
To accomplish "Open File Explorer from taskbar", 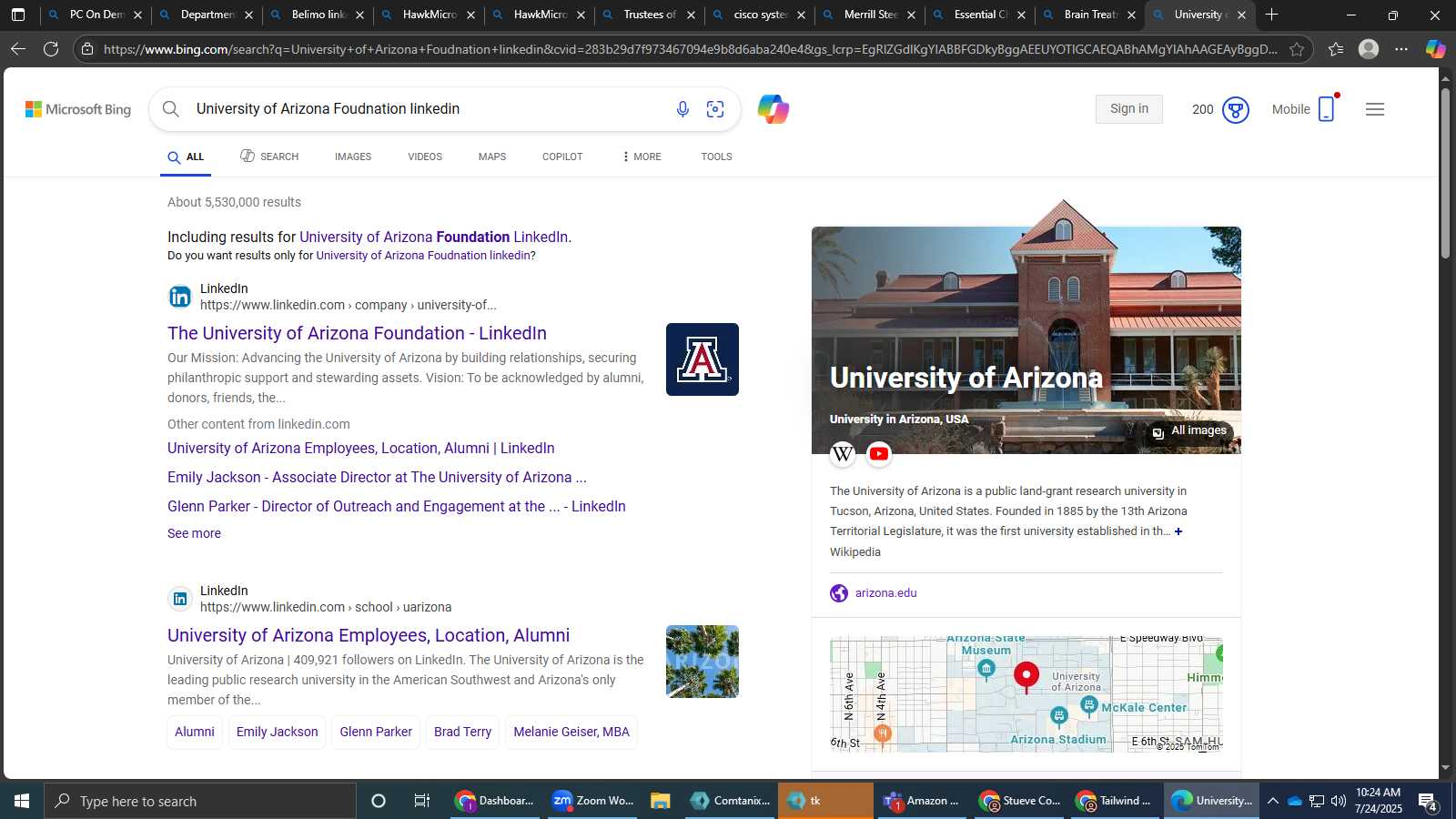I will click(661, 801).
